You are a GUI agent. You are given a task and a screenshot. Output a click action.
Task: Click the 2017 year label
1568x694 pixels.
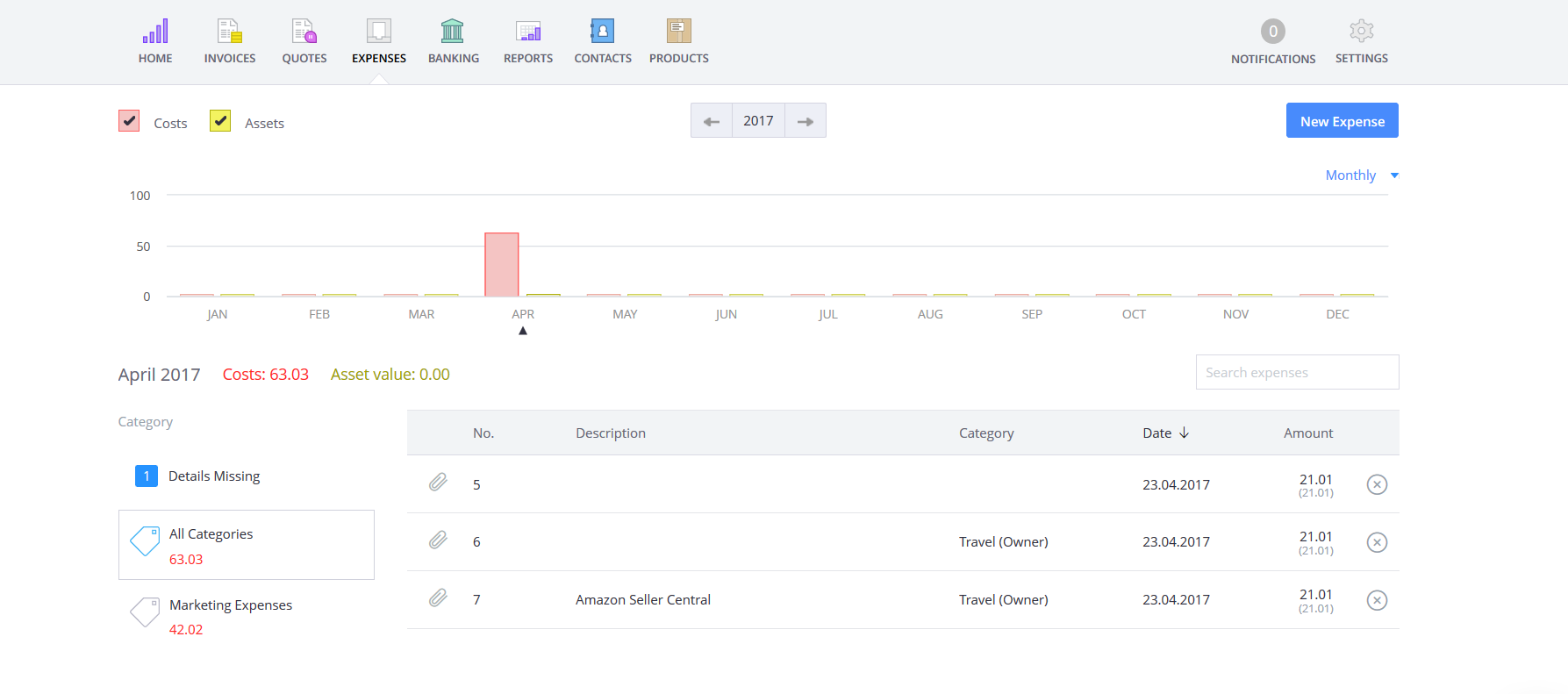click(758, 121)
